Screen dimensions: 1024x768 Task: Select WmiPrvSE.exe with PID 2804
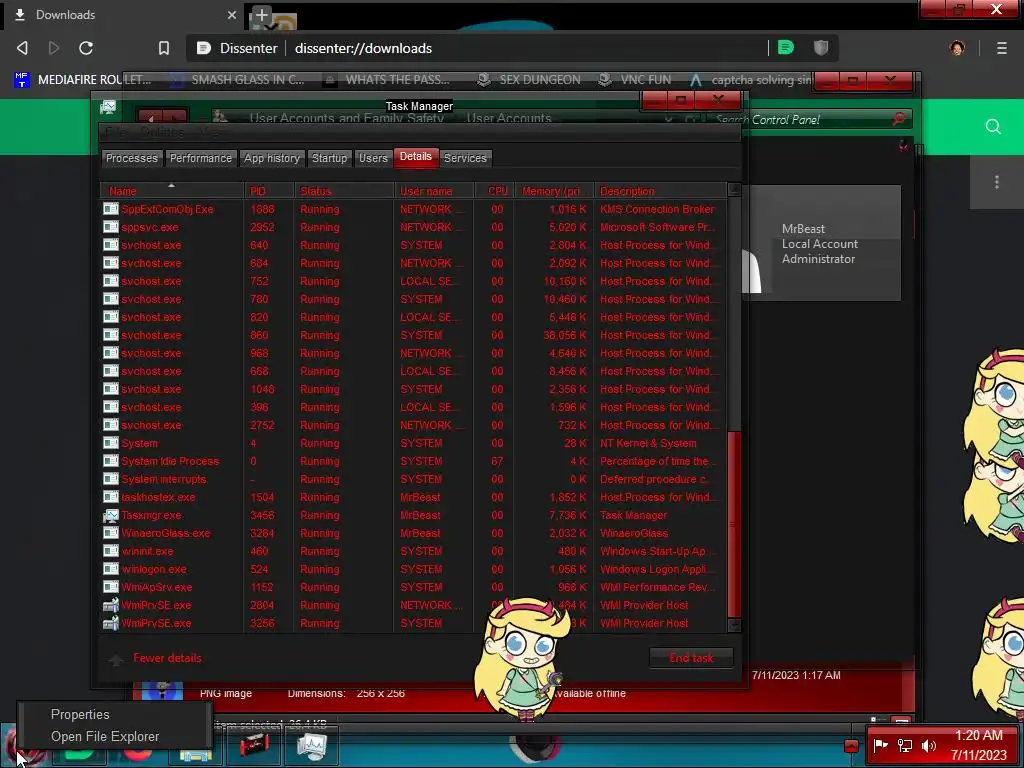pos(413,605)
